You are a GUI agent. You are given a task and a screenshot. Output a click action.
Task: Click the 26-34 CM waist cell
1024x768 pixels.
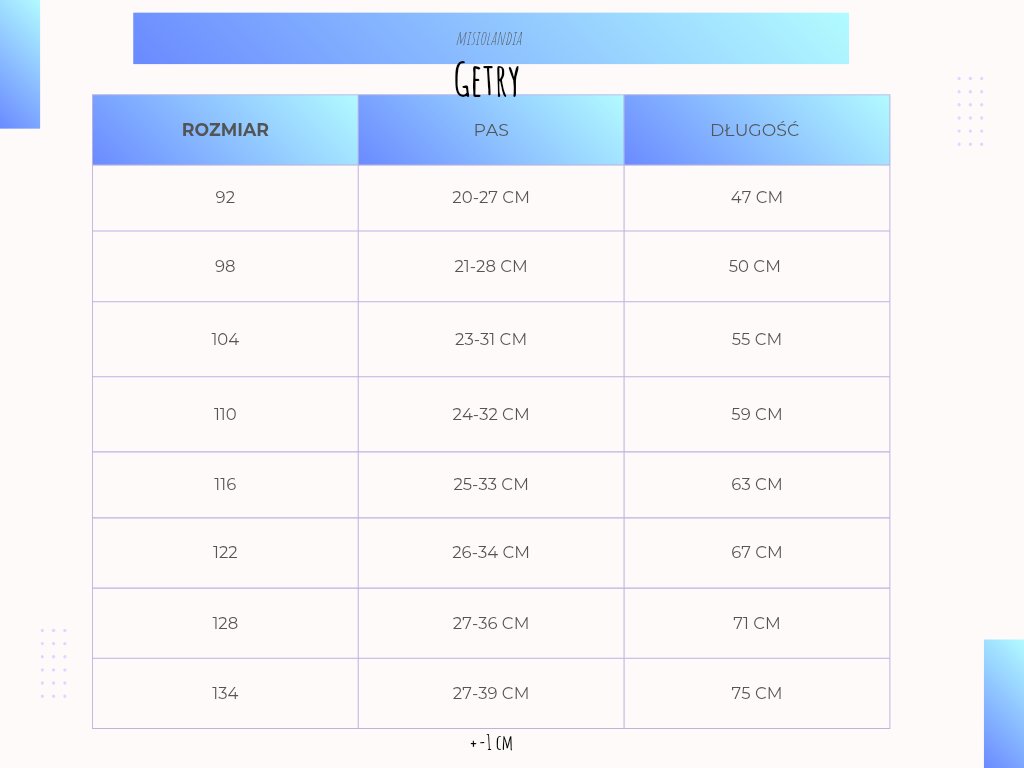point(491,552)
